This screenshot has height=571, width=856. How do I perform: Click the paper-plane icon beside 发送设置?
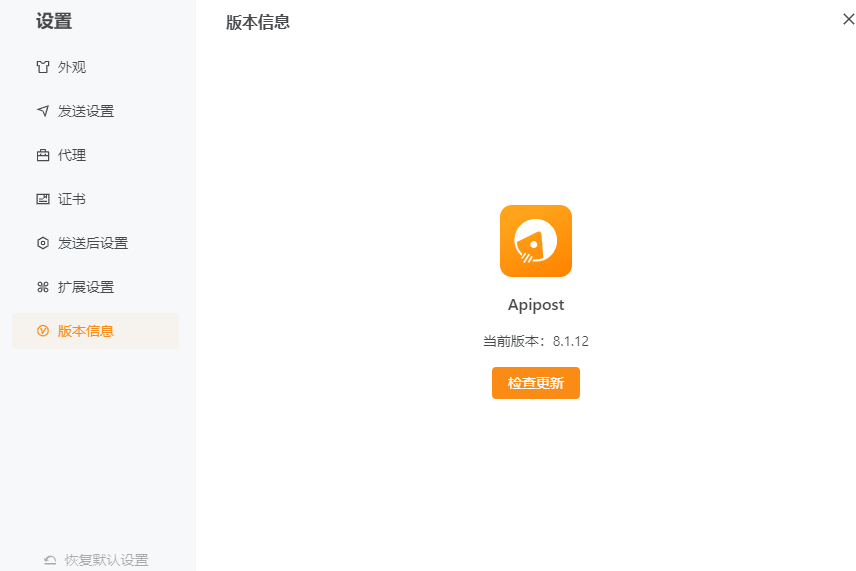click(x=43, y=111)
